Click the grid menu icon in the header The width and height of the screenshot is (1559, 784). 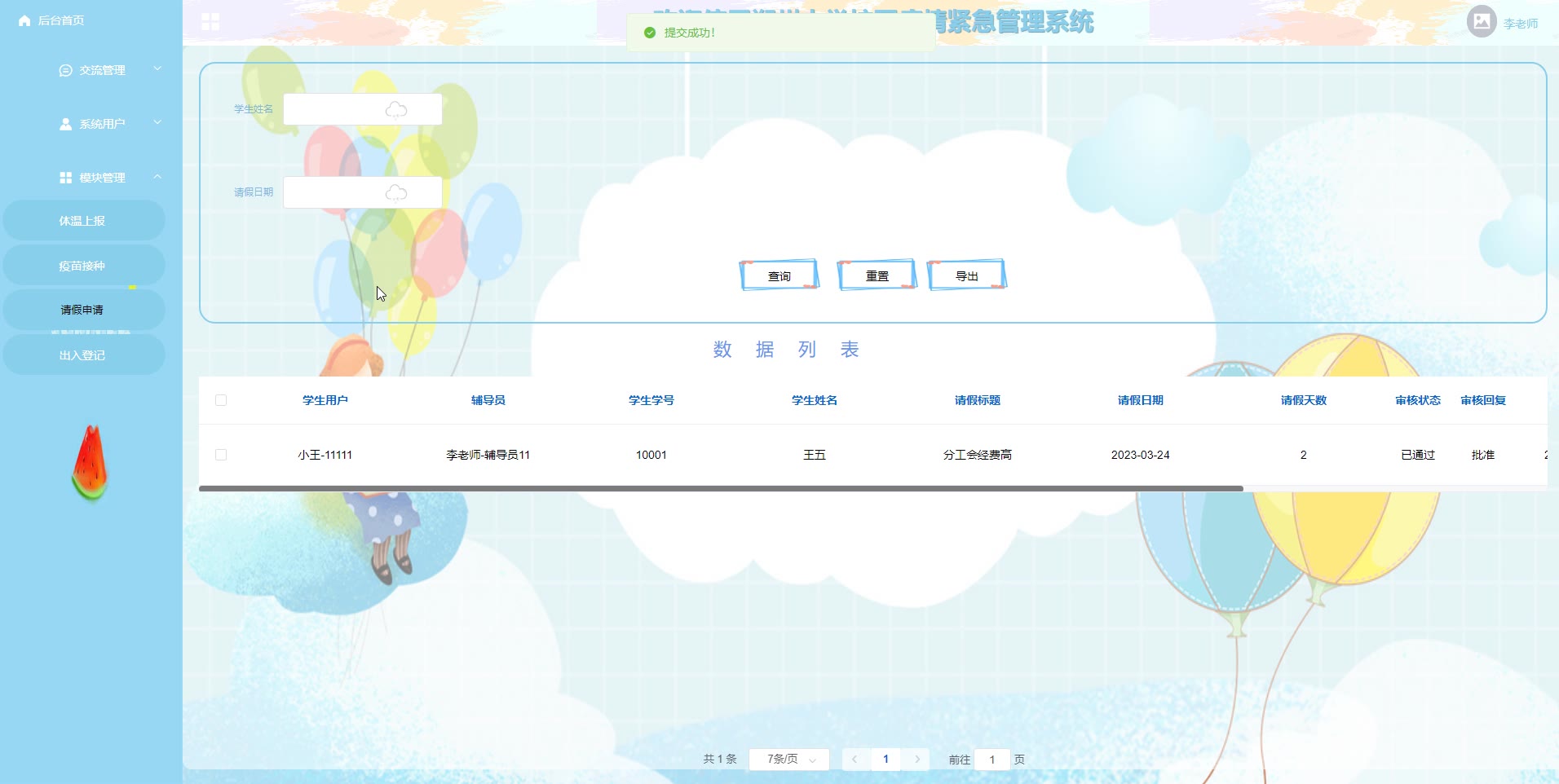(210, 21)
